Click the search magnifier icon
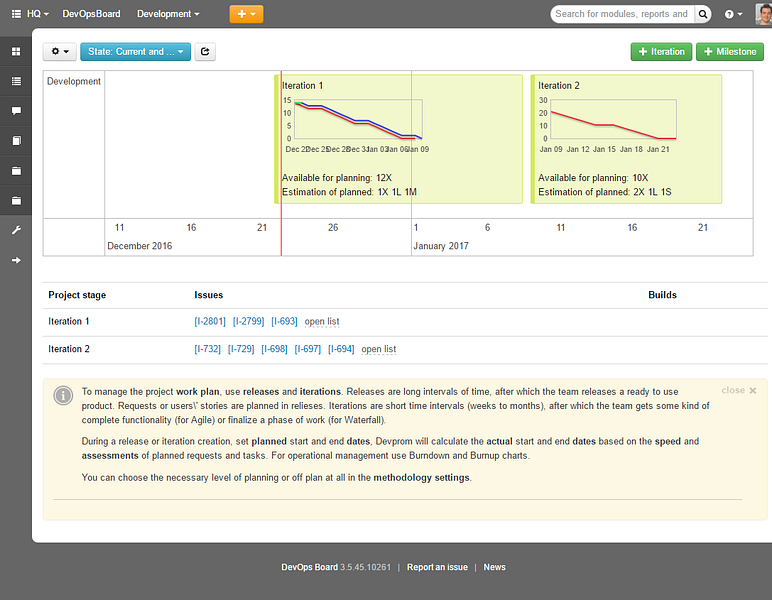 (x=703, y=14)
